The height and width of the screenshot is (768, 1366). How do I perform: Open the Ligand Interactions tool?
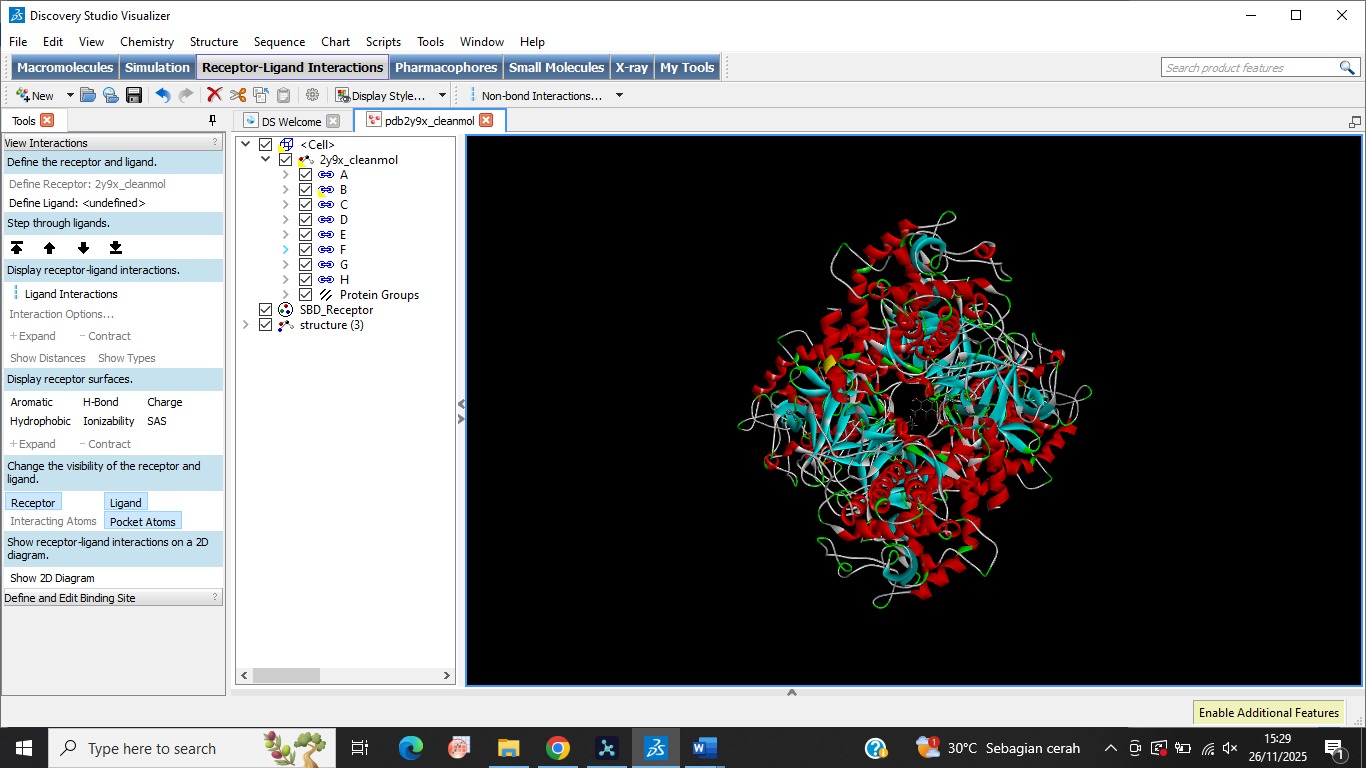pyautogui.click(x=70, y=294)
